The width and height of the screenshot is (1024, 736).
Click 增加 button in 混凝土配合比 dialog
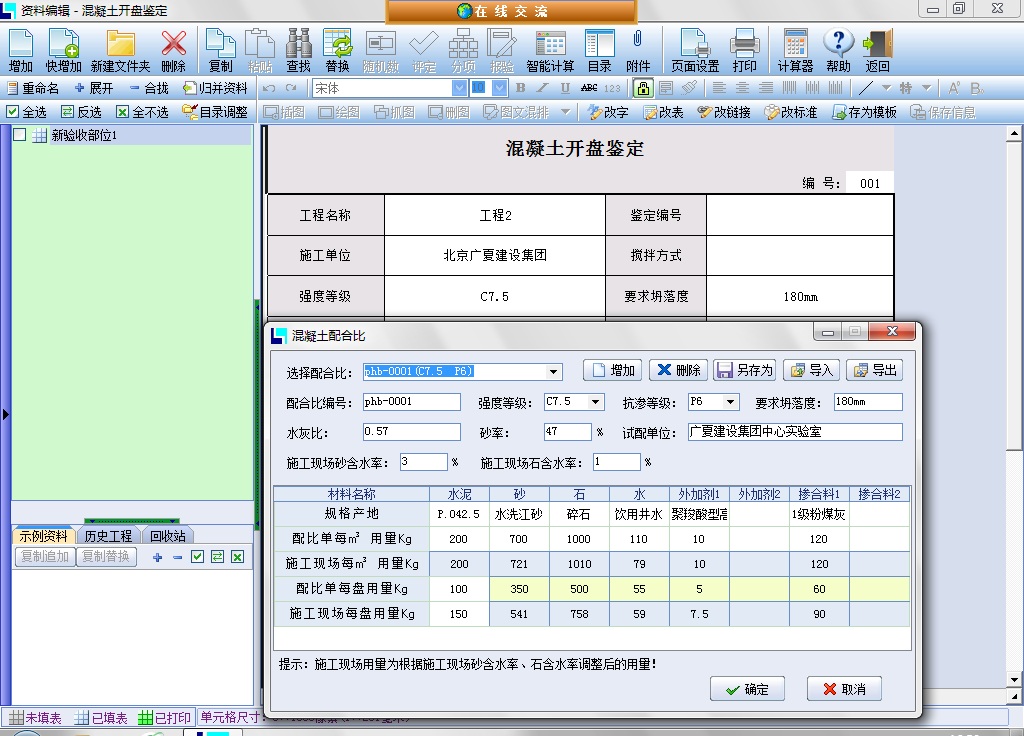coord(613,370)
